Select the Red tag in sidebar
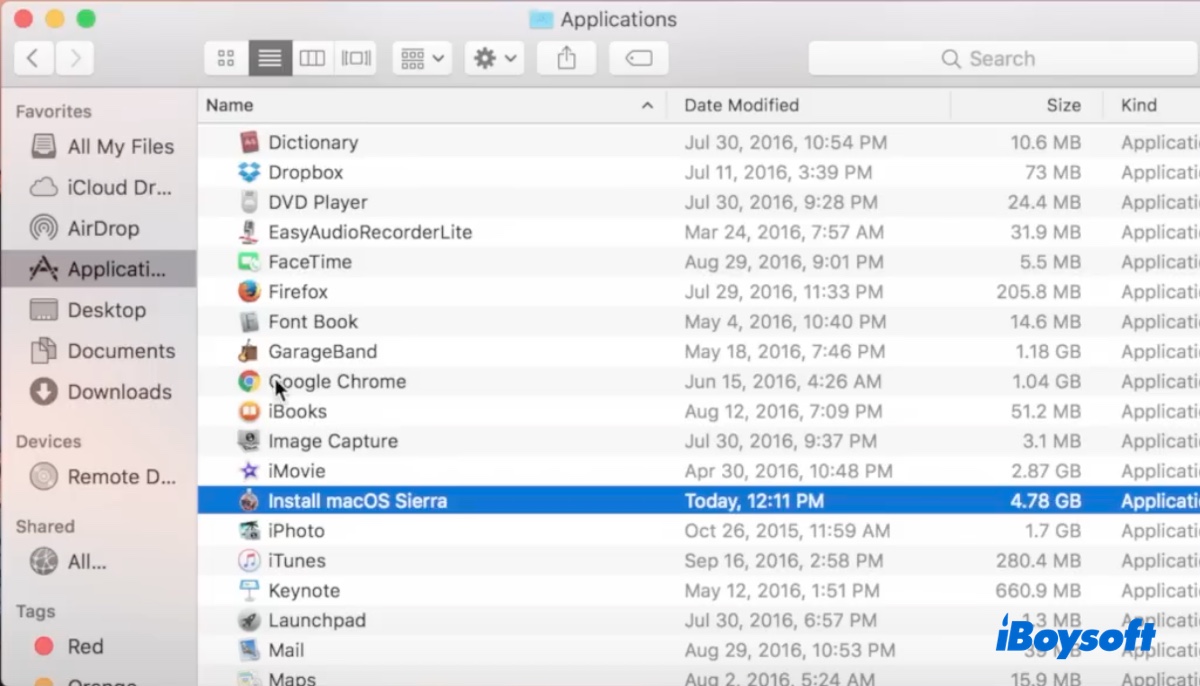This screenshot has width=1200, height=686. (84, 646)
